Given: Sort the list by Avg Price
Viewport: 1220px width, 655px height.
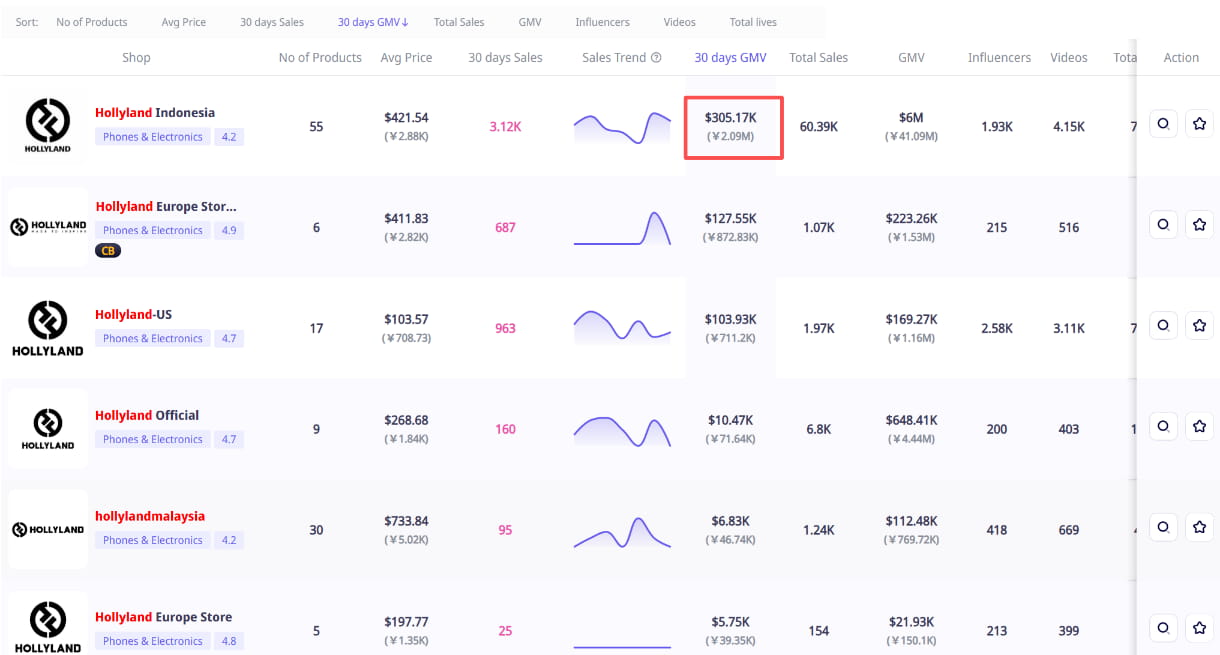Looking at the screenshot, I should click(183, 22).
